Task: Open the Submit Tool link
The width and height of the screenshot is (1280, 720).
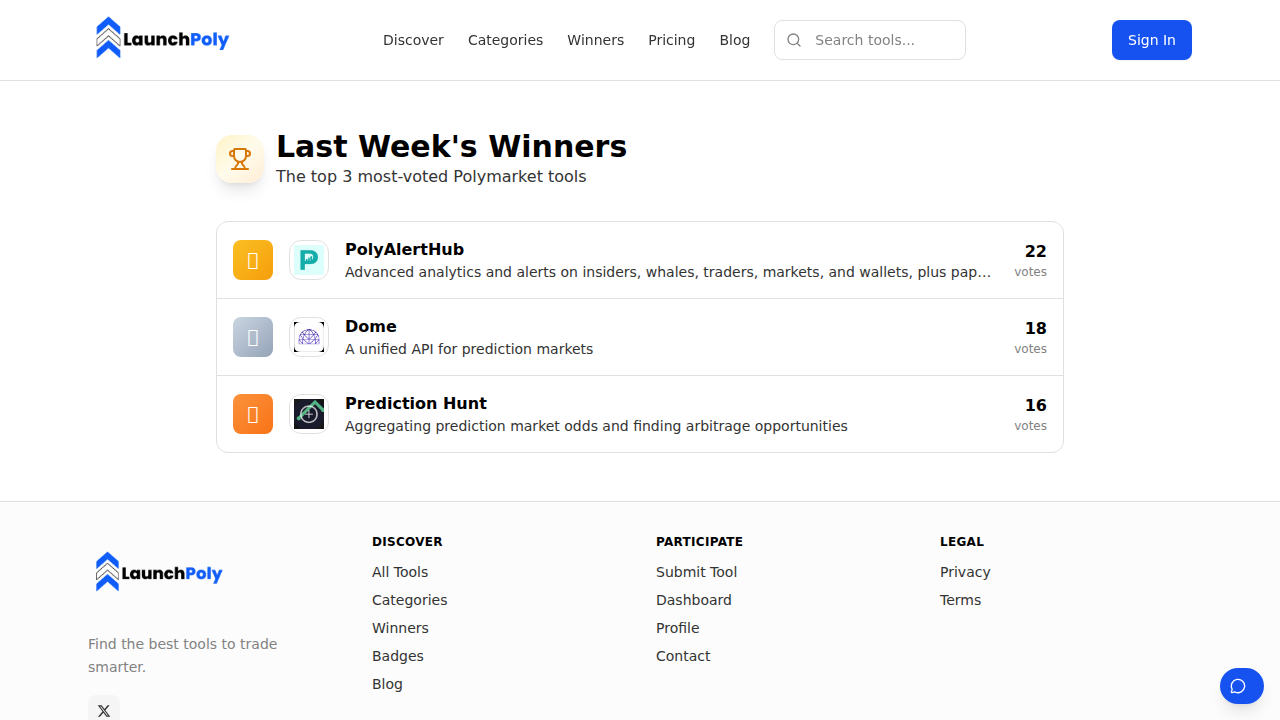Action: click(696, 572)
